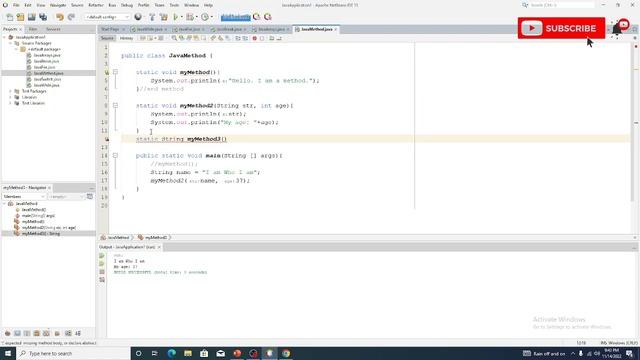The image size is (640, 360).
Task: Select JavaWhile.java in project tree
Action: [47, 85]
